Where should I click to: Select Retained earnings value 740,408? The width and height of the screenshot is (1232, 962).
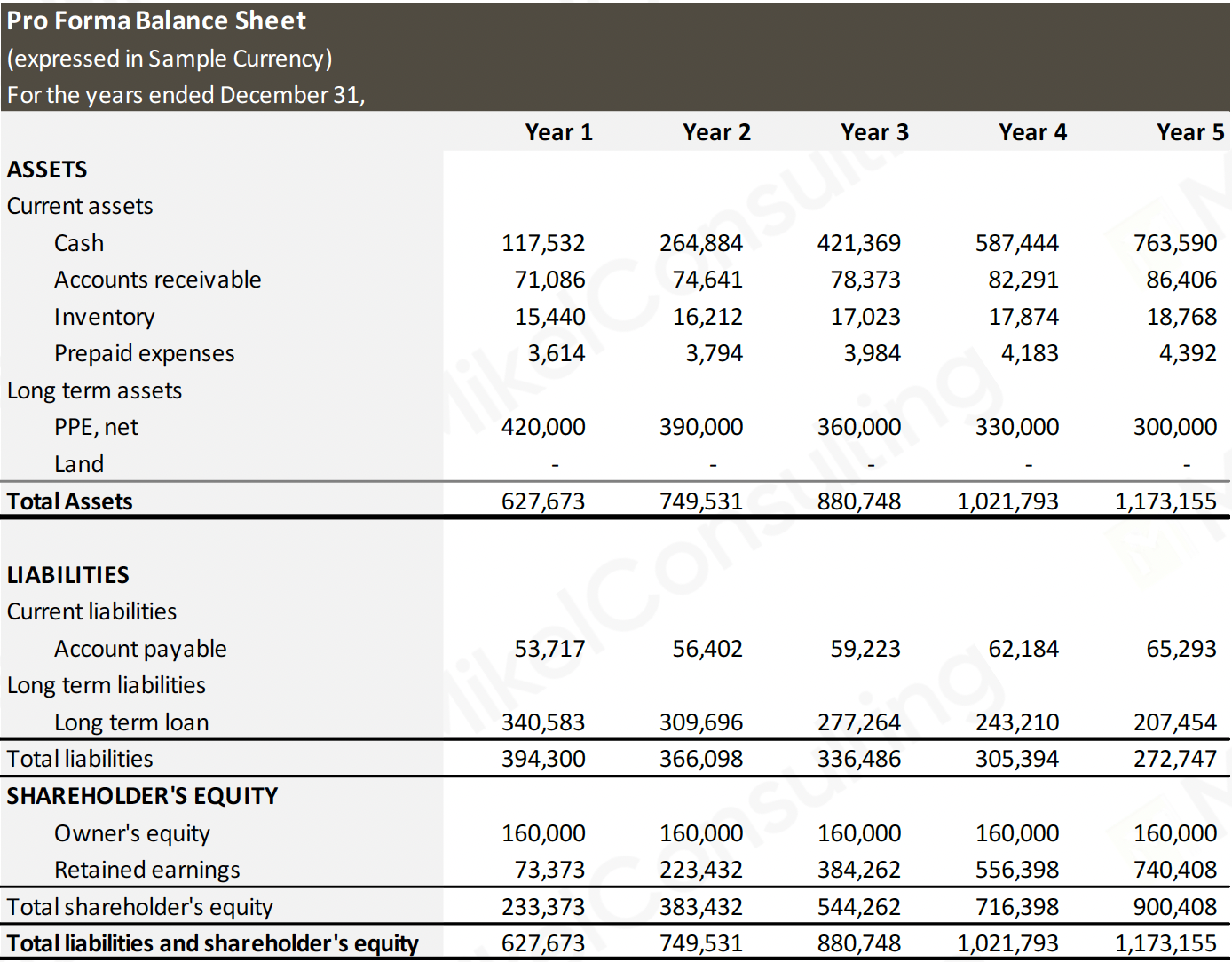(x=1175, y=870)
